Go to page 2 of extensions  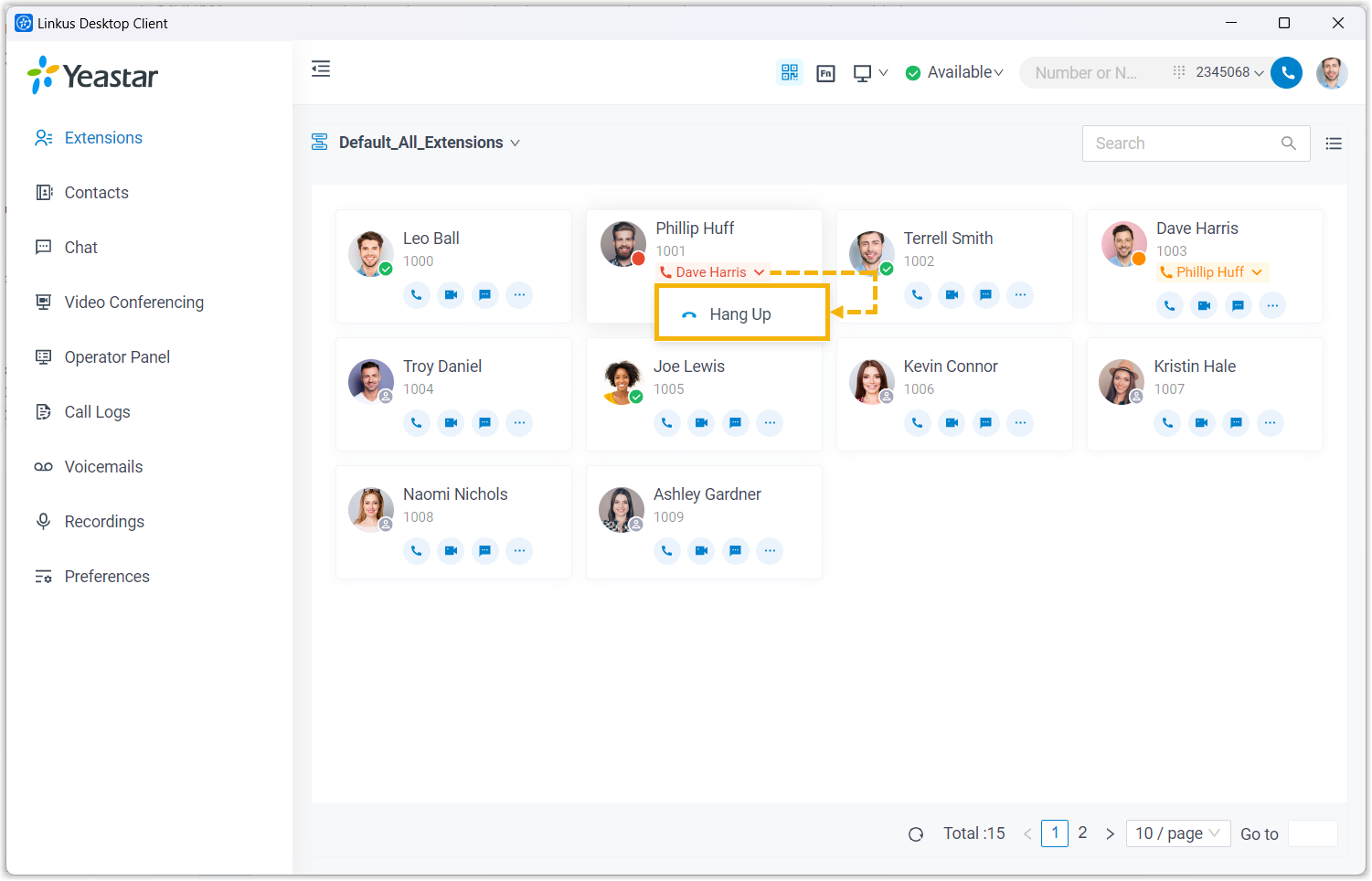(1082, 833)
